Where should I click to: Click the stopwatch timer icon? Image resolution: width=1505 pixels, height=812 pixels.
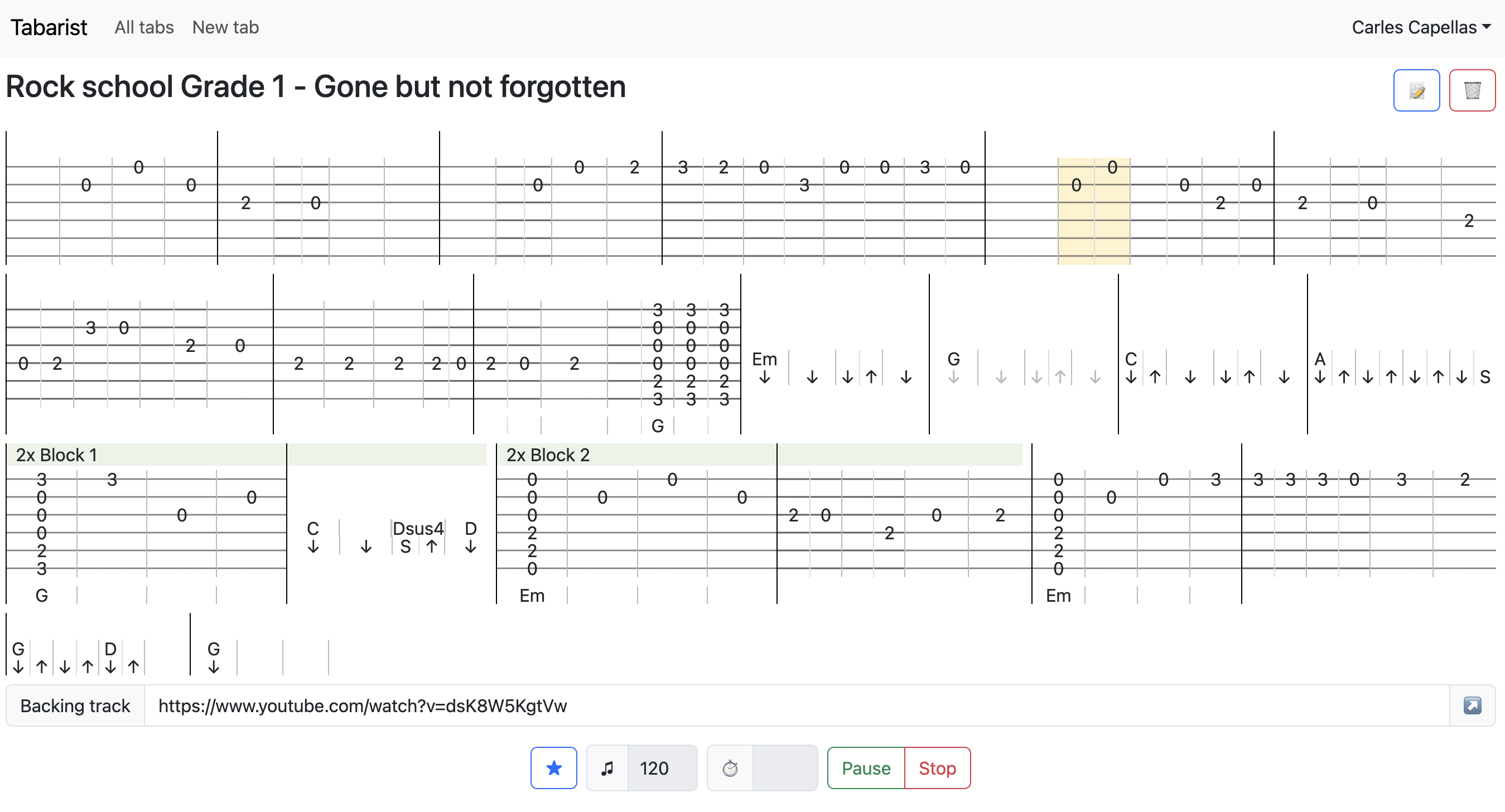pyautogui.click(x=730, y=767)
